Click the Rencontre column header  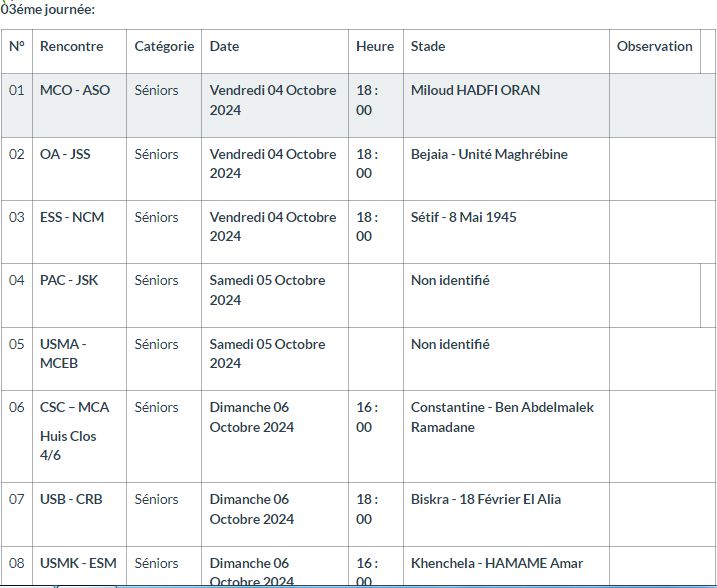coord(72,46)
